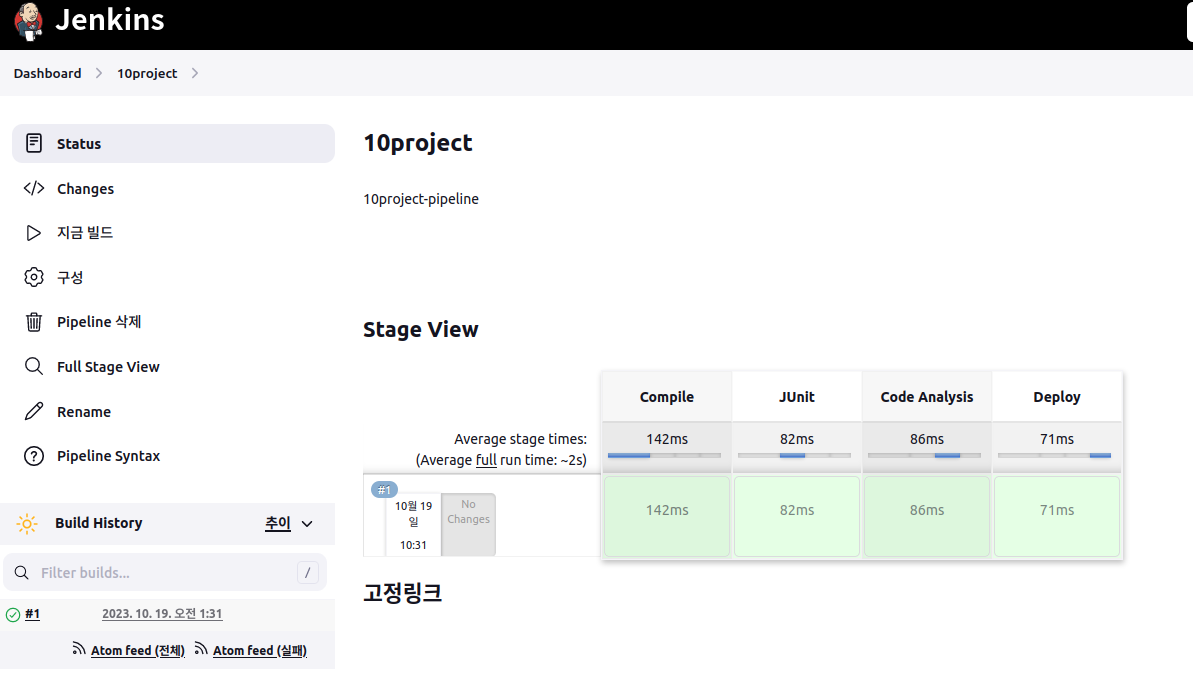The height and width of the screenshot is (686, 1193).
Task: Select the Status sidebar item
Action: 173,143
